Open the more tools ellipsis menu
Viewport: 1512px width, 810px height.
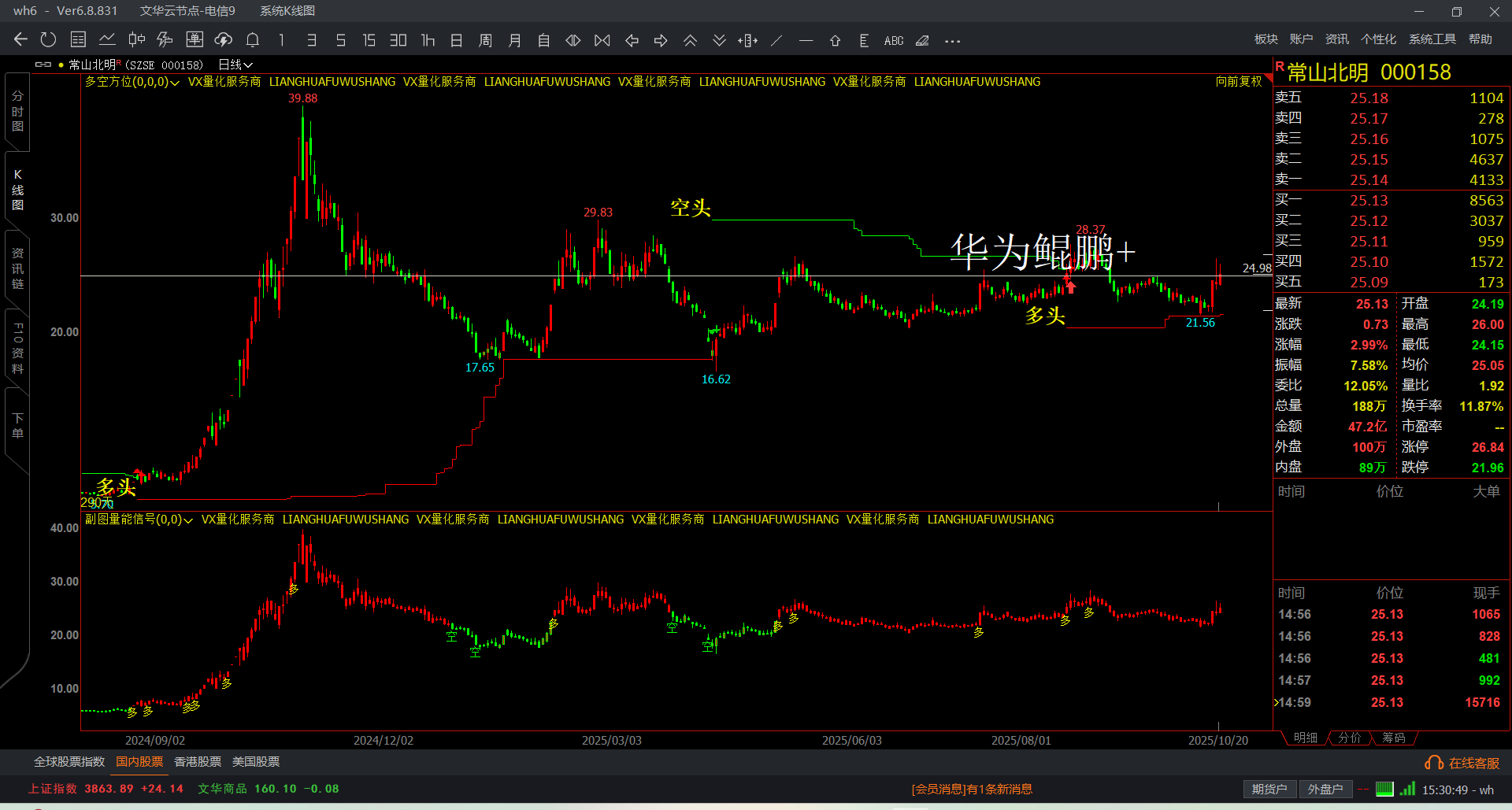pyautogui.click(x=952, y=41)
